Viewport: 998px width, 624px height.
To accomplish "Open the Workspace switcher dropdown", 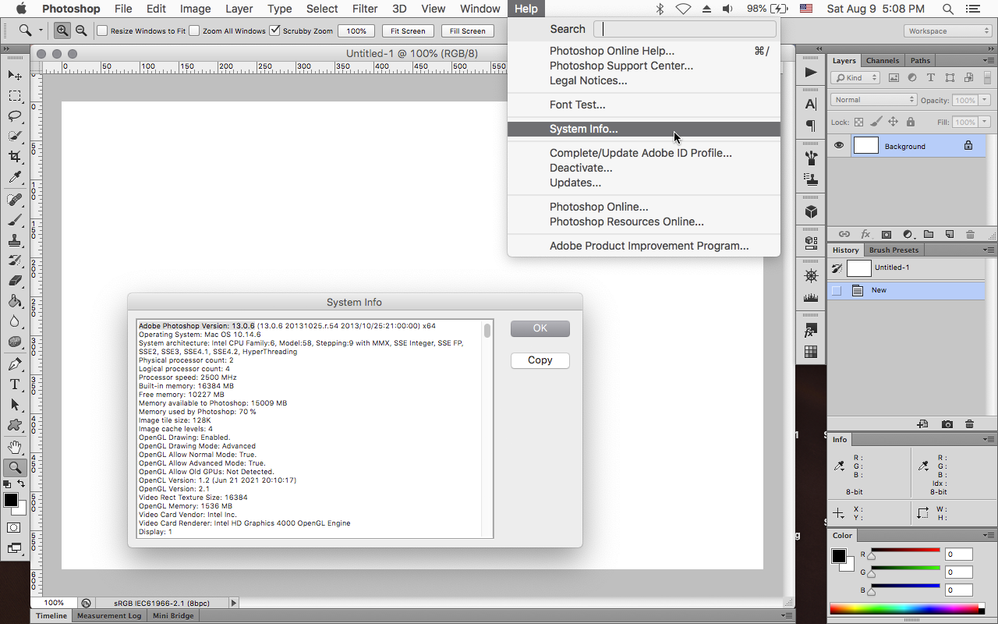I will 947,31.
